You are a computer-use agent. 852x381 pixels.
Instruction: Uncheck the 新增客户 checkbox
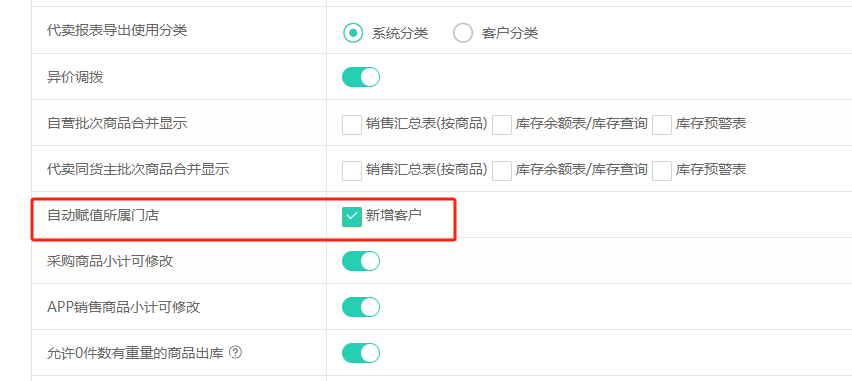coord(352,216)
